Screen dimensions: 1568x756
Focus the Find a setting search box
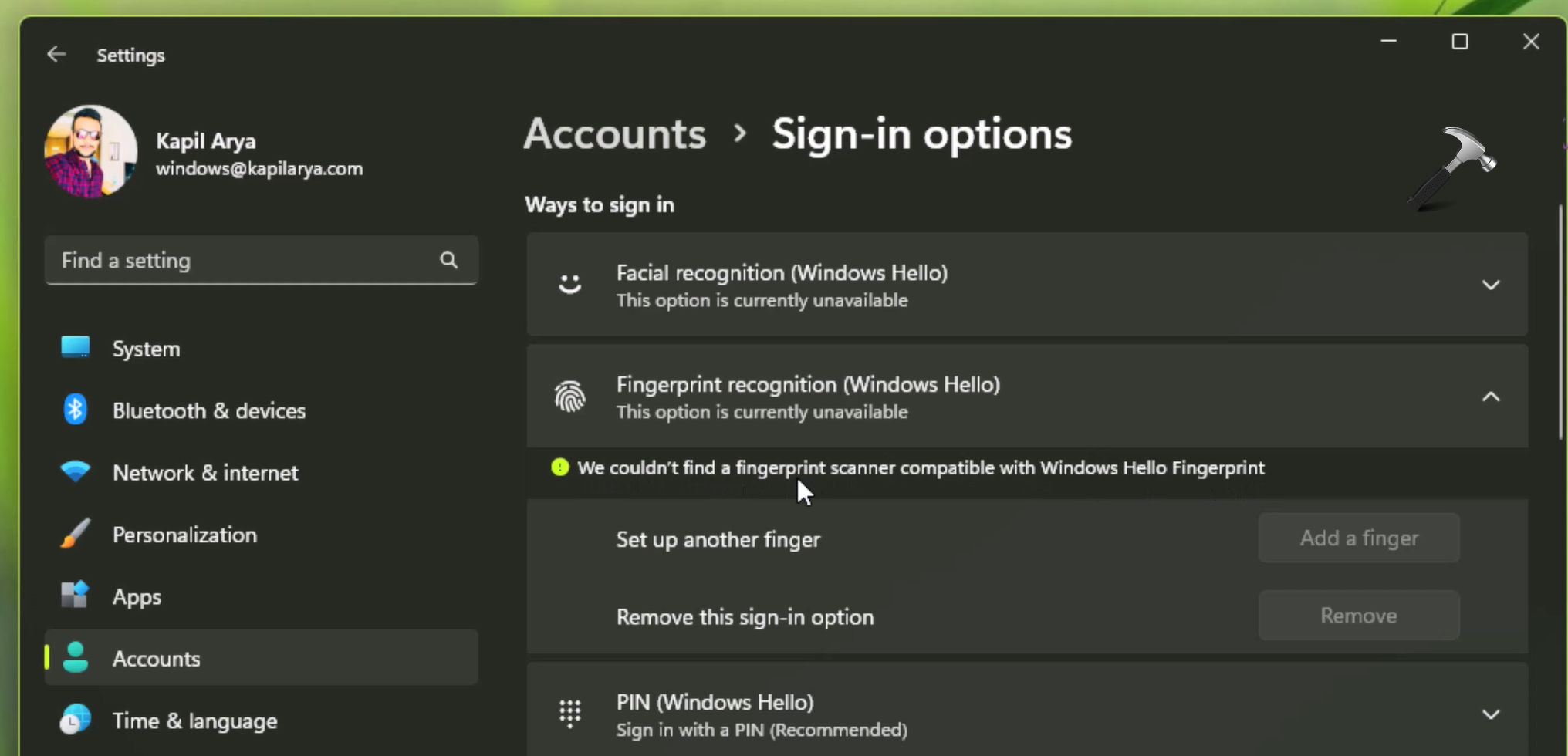click(x=261, y=260)
